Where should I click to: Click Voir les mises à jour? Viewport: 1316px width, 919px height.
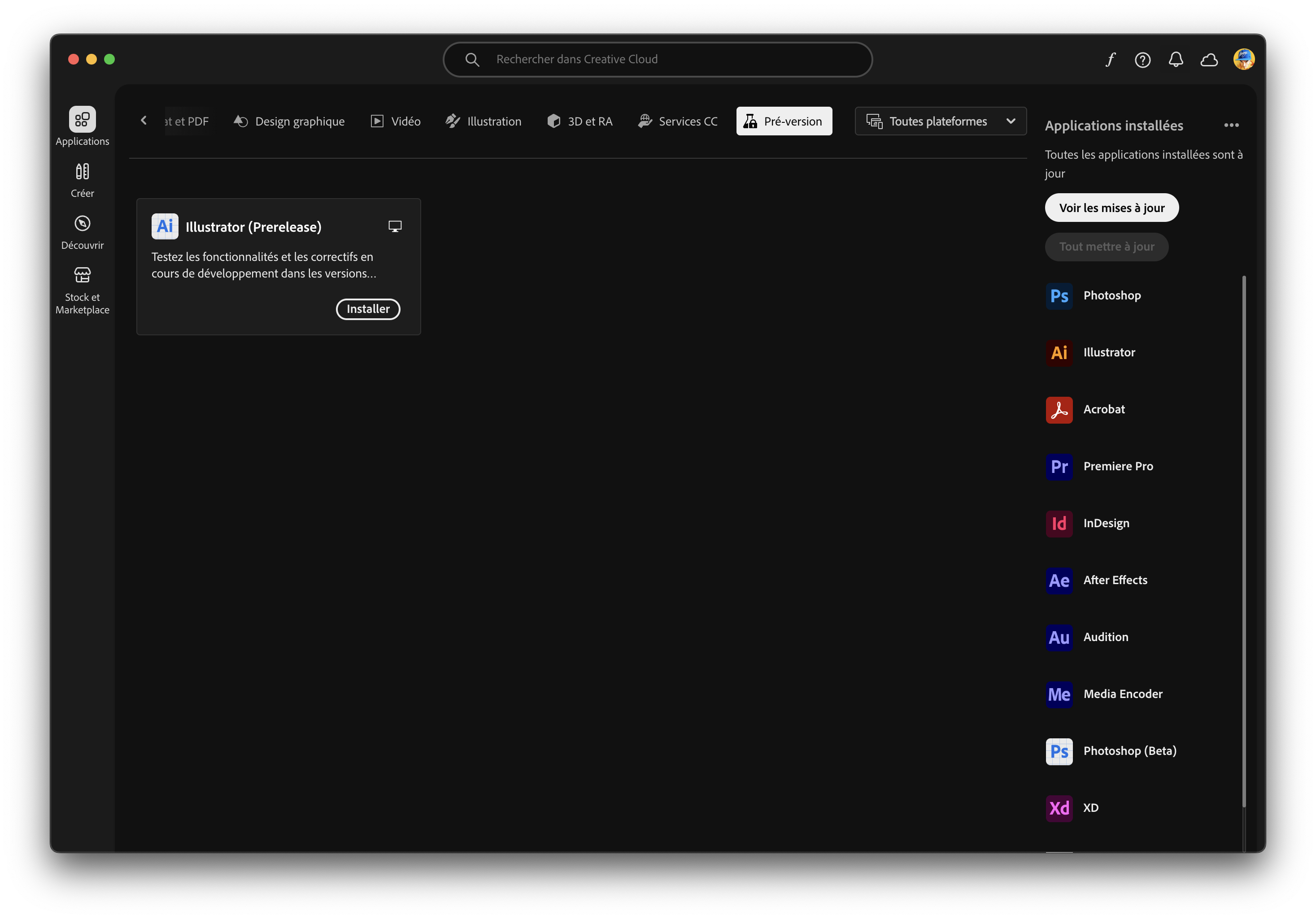click(x=1111, y=208)
